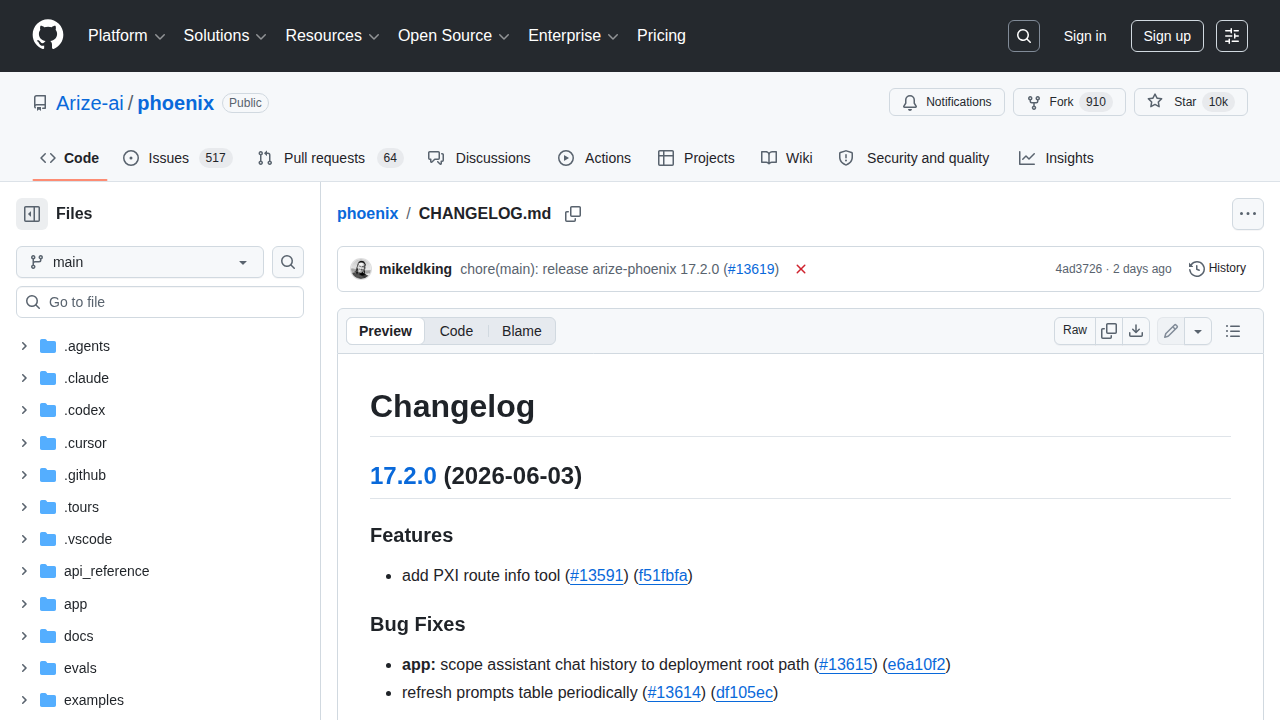Expand the app folder chevron

coord(24,604)
